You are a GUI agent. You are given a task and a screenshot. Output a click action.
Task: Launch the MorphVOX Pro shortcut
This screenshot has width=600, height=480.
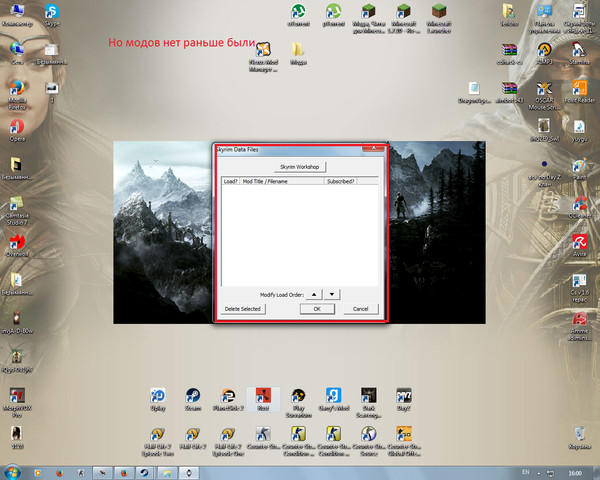(17, 403)
